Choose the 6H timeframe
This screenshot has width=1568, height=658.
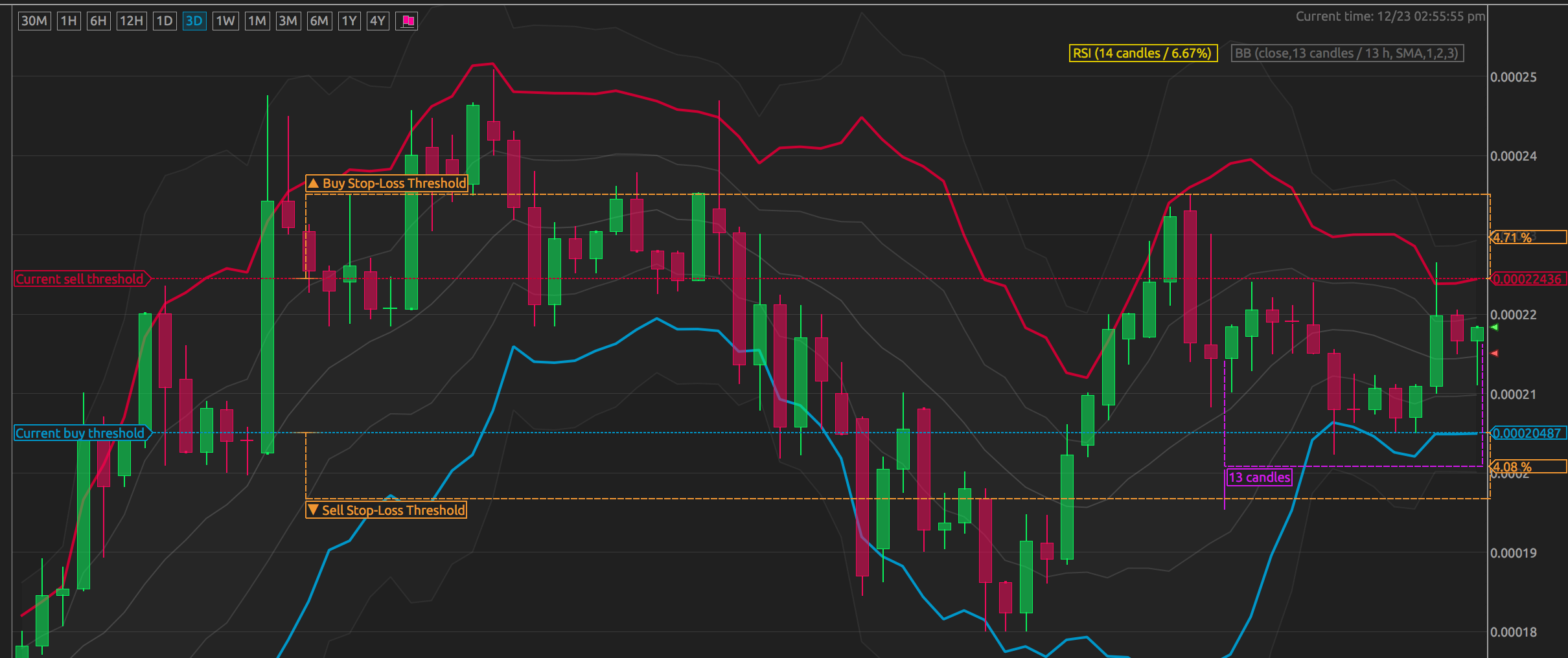(x=98, y=21)
